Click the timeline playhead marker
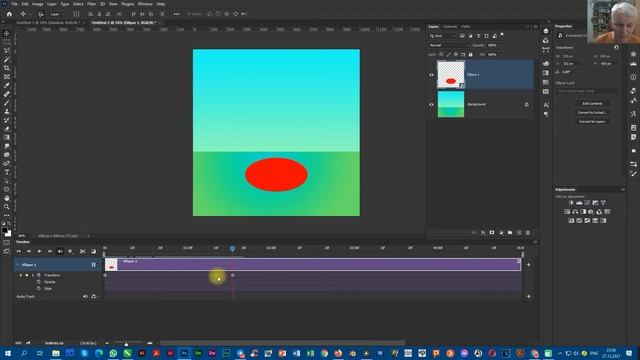Viewport: 640px width, 360px height. point(232,249)
